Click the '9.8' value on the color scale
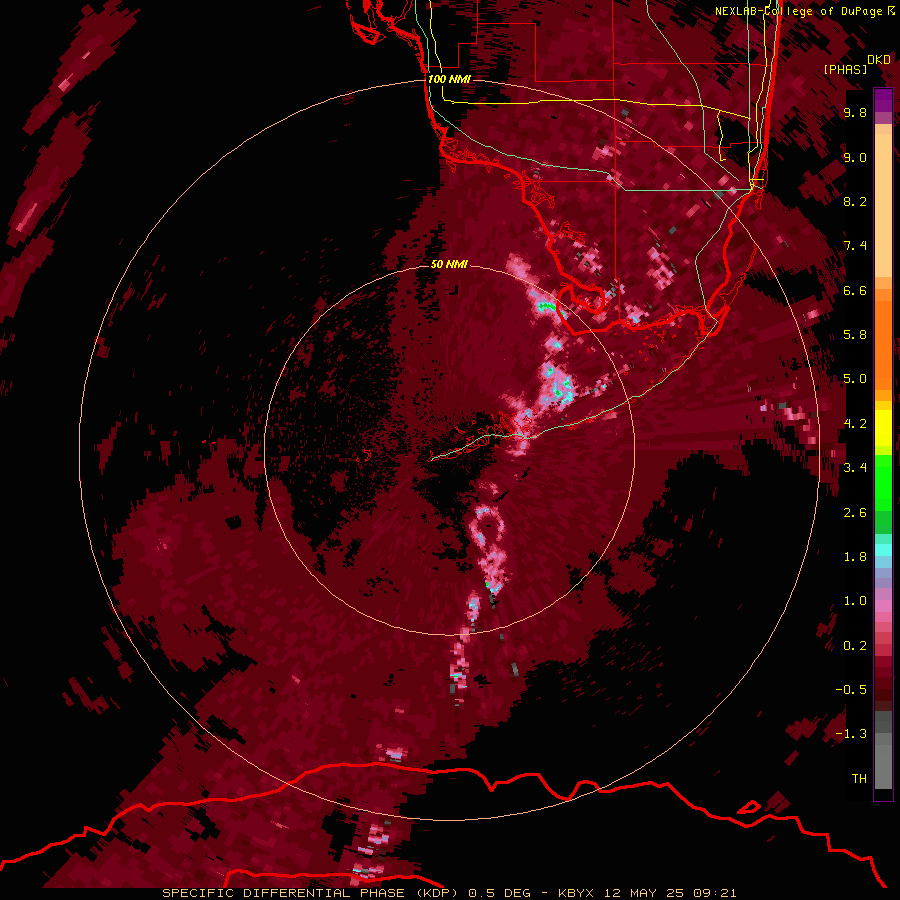Viewport: 900px width, 900px height. point(855,113)
